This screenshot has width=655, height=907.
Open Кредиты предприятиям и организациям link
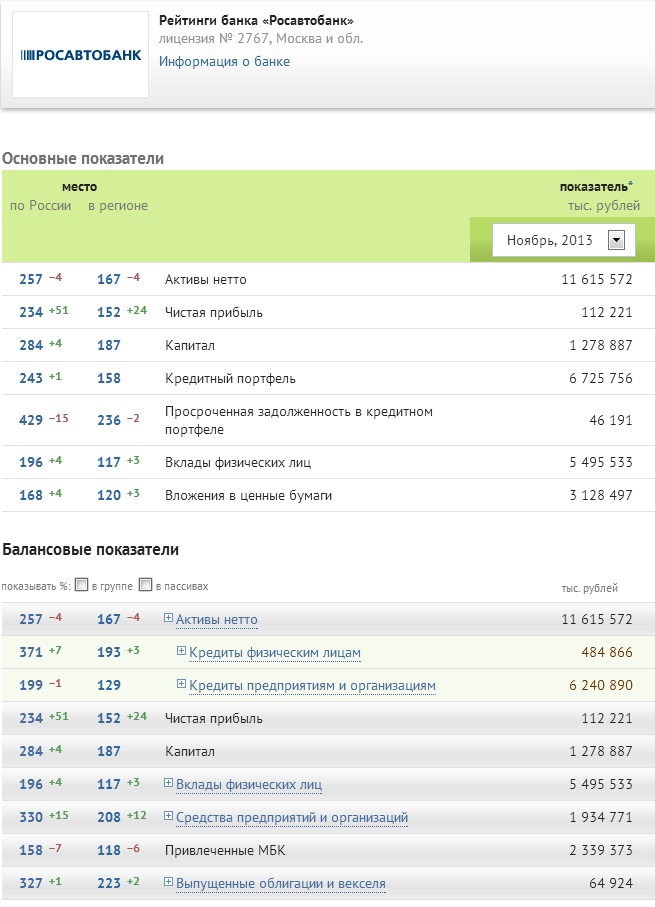pyautogui.click(x=312, y=686)
